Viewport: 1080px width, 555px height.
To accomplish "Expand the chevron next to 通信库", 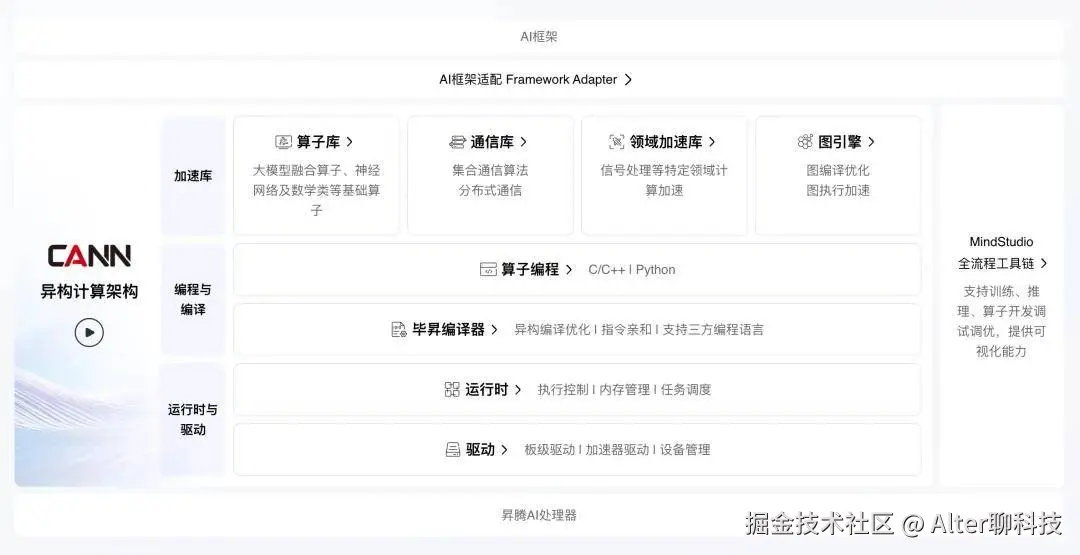I will pos(523,142).
